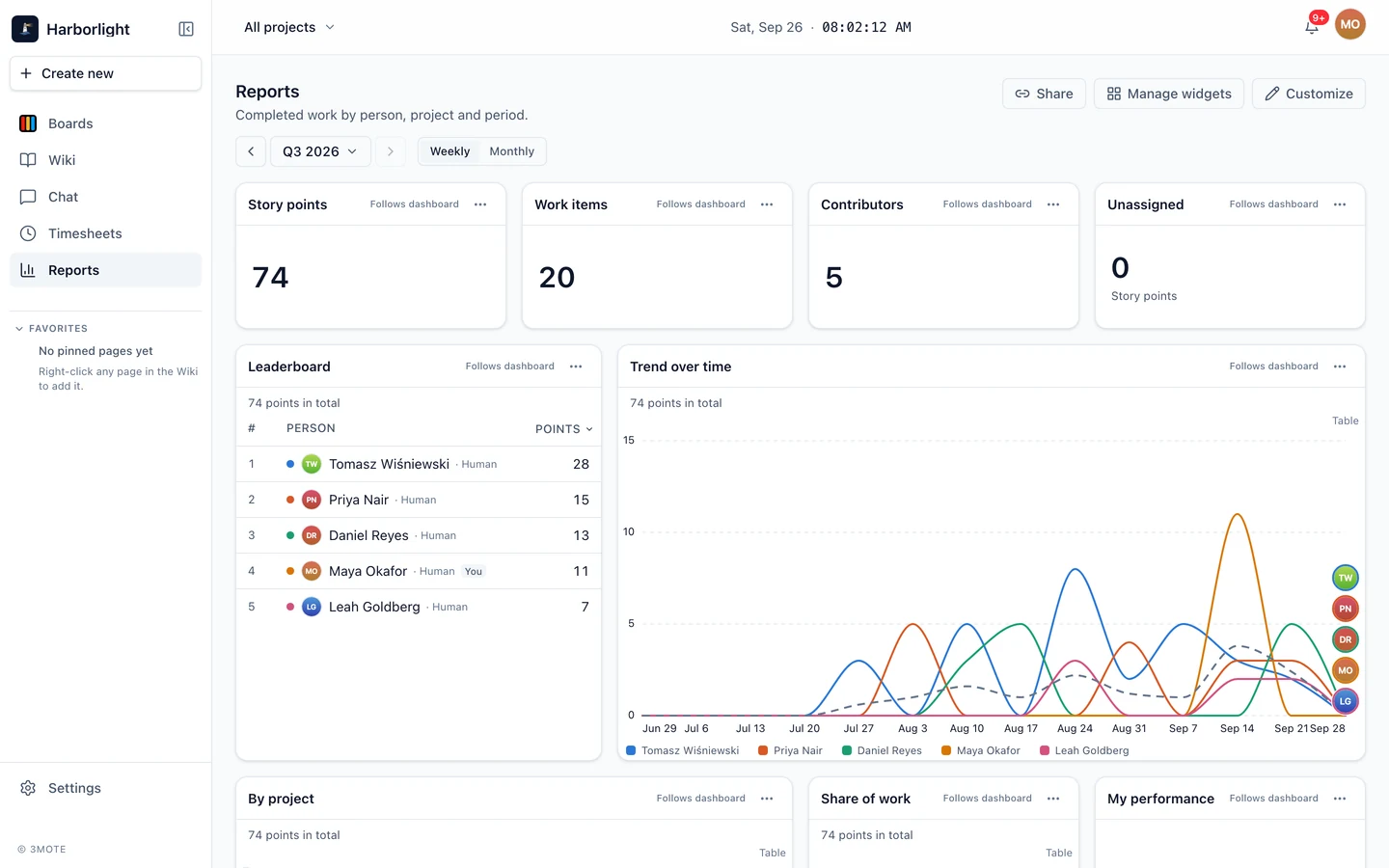The height and width of the screenshot is (868, 1389).
Task: Open Wiki in the sidebar
Action: coord(106,160)
